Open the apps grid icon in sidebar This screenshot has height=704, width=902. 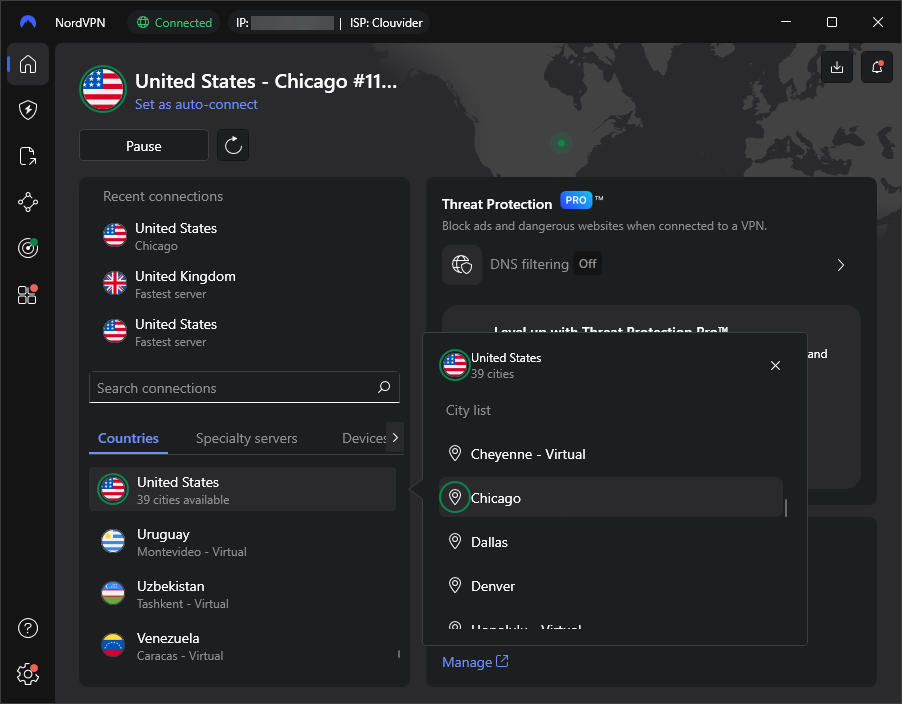28,294
